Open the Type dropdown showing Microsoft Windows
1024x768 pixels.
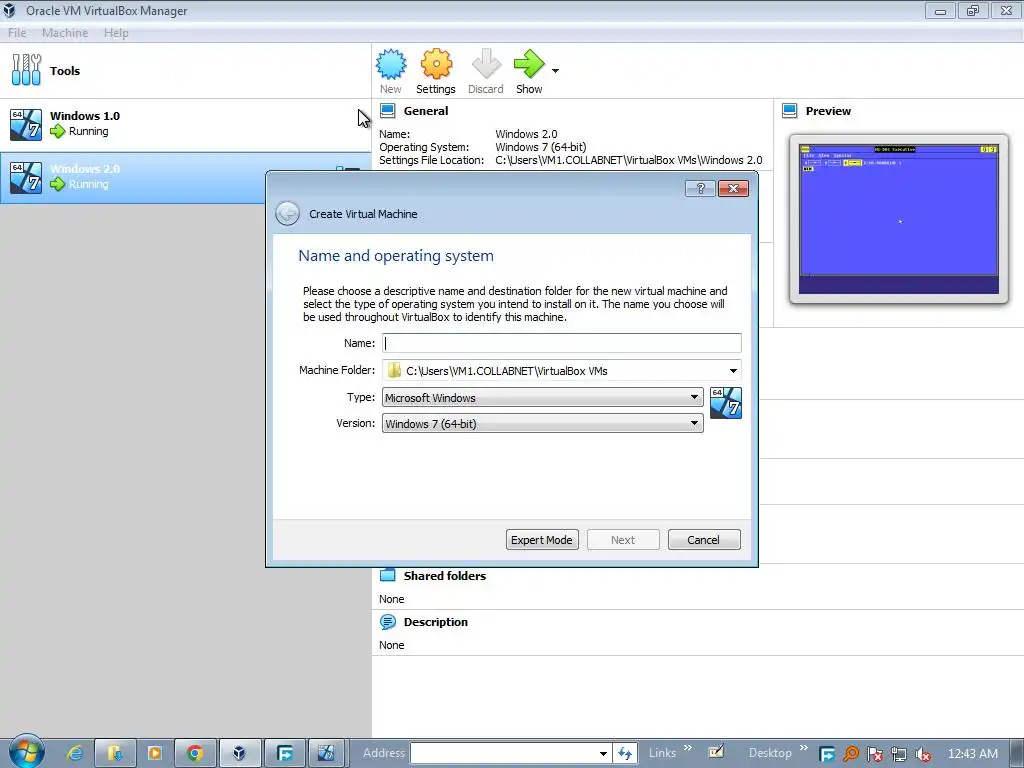pyautogui.click(x=543, y=397)
